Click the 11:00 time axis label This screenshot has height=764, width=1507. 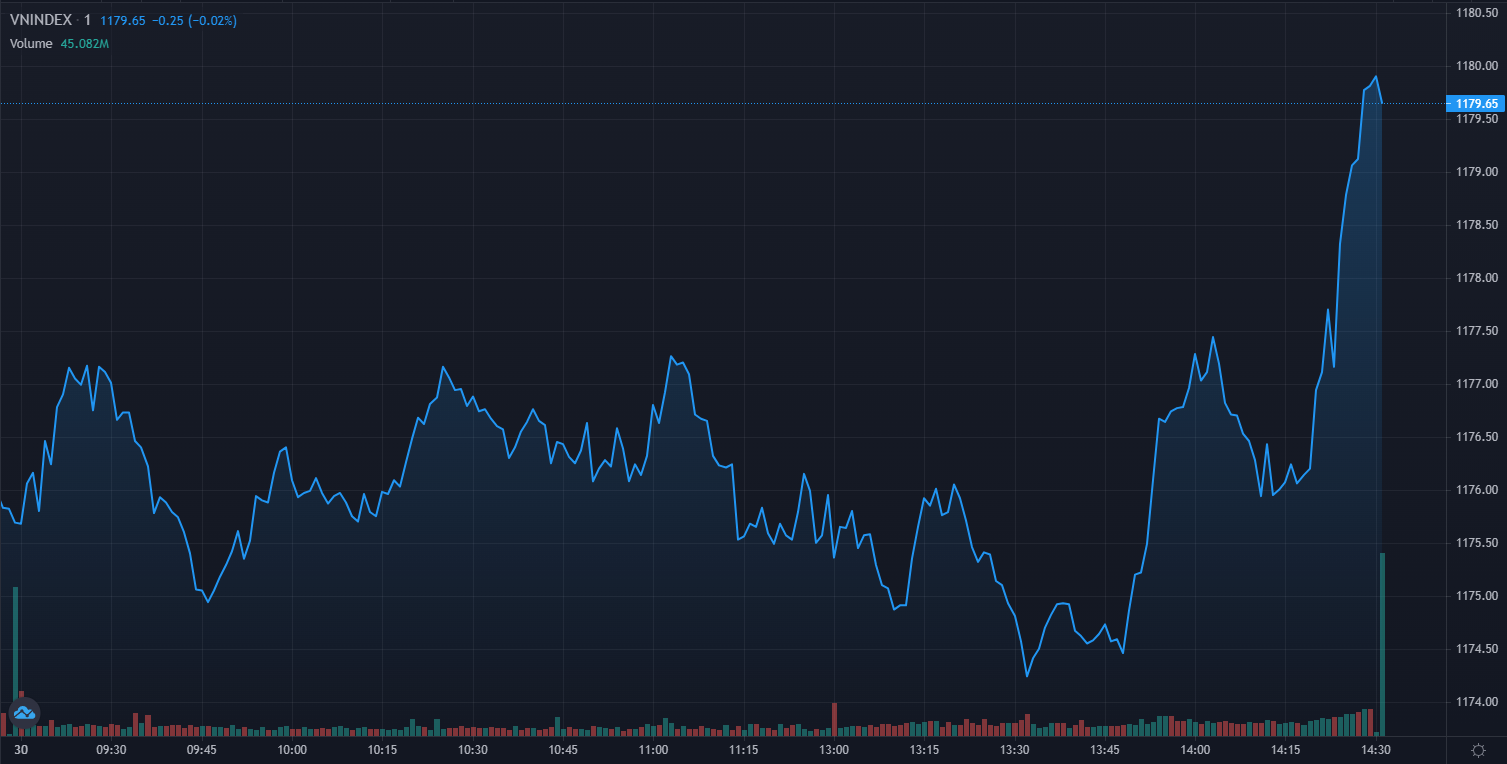coord(653,750)
